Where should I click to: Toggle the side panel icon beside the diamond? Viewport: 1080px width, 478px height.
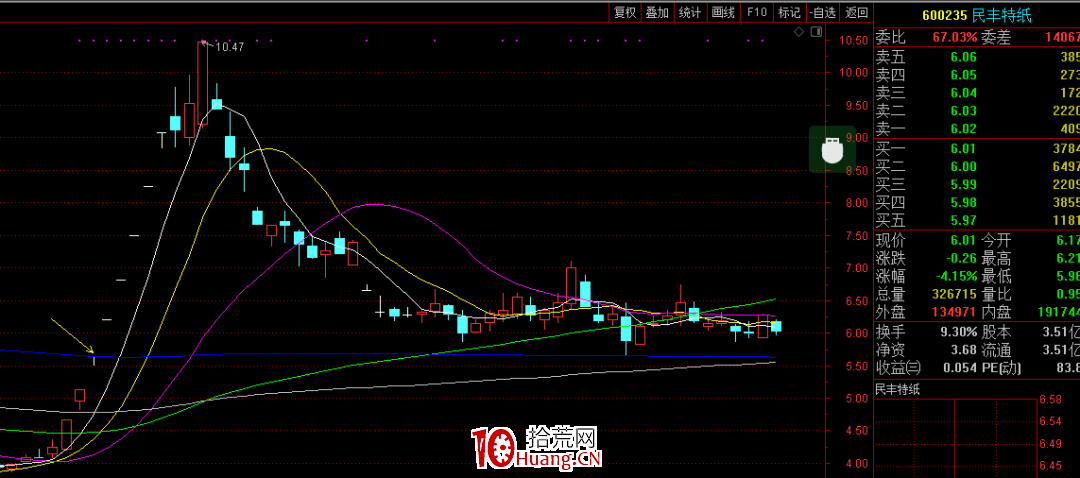[816, 31]
